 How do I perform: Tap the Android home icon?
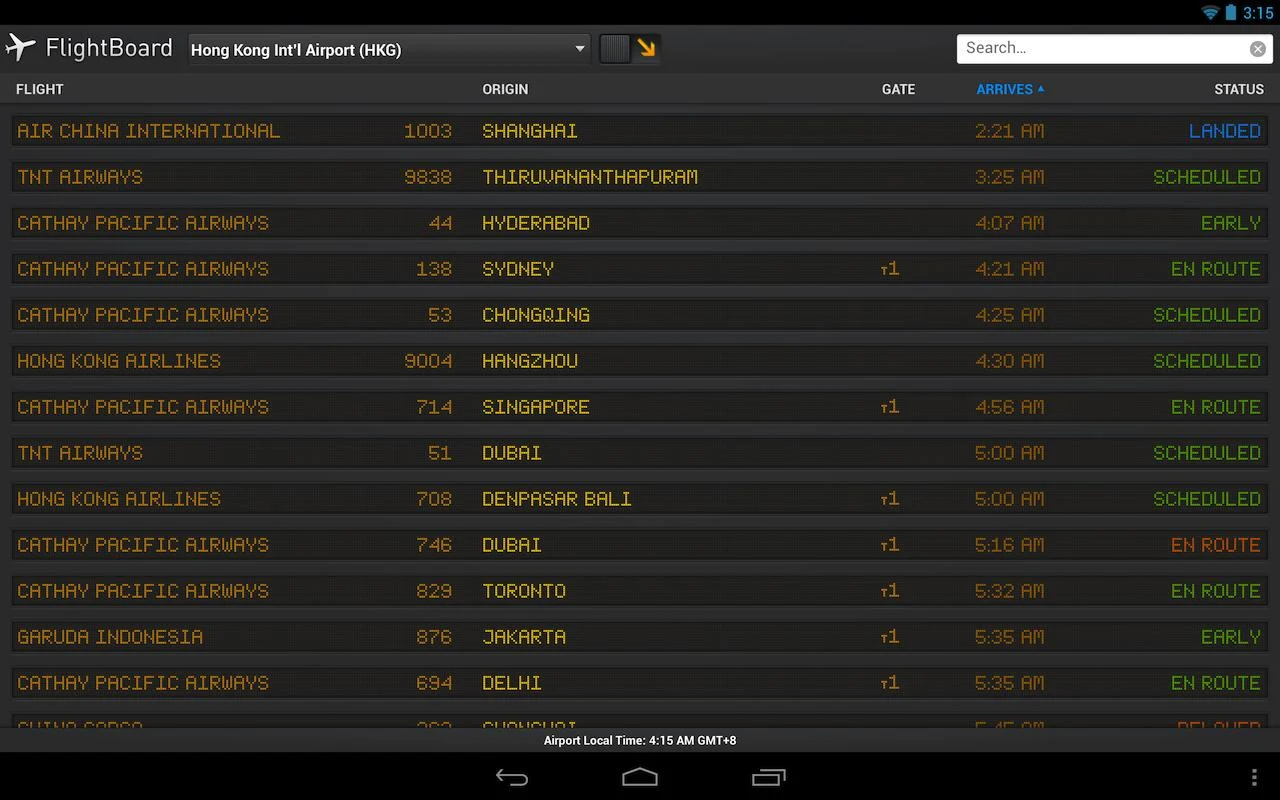click(x=640, y=777)
